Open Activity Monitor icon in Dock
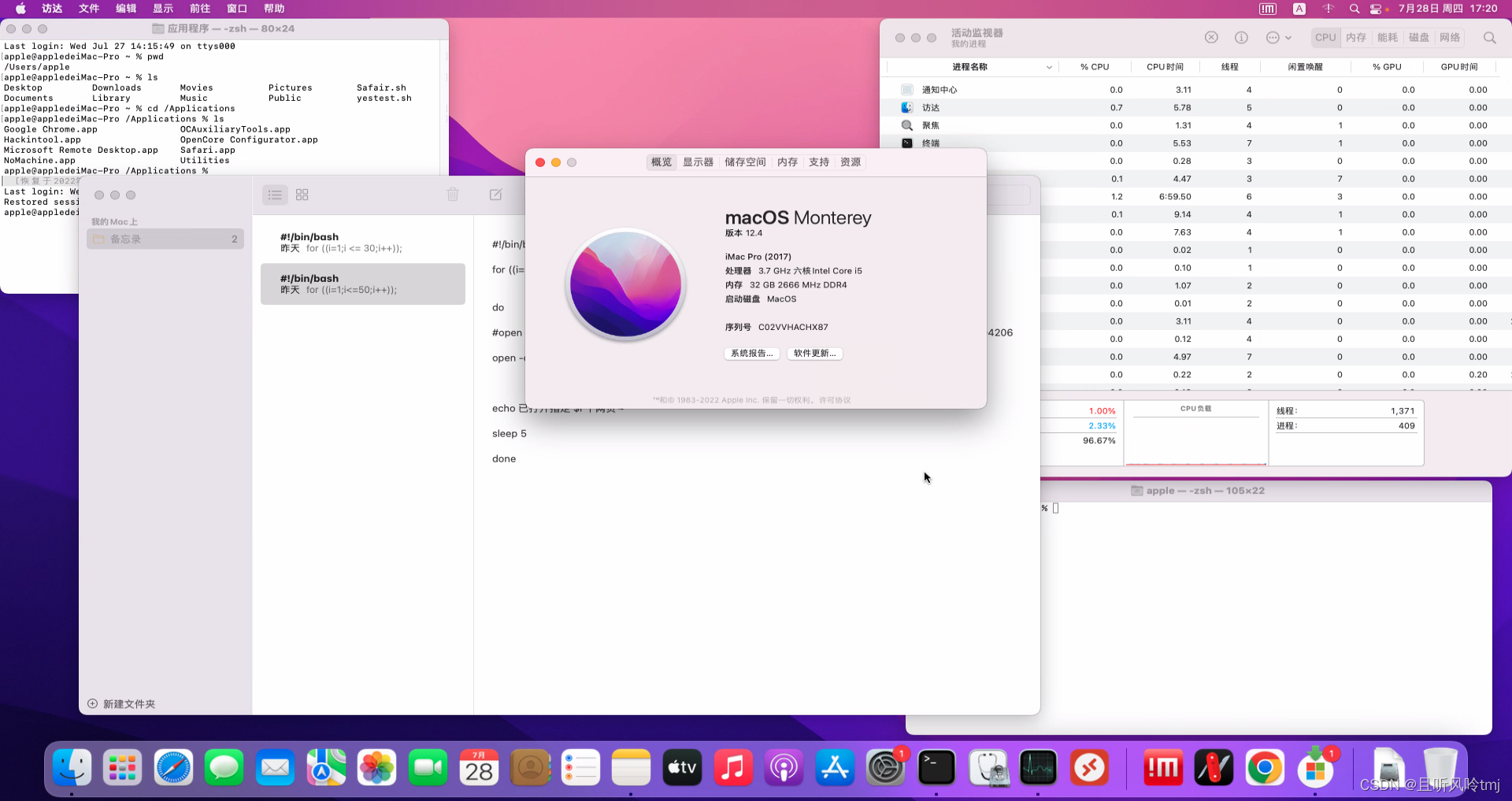The image size is (1512, 801). [x=1038, y=767]
